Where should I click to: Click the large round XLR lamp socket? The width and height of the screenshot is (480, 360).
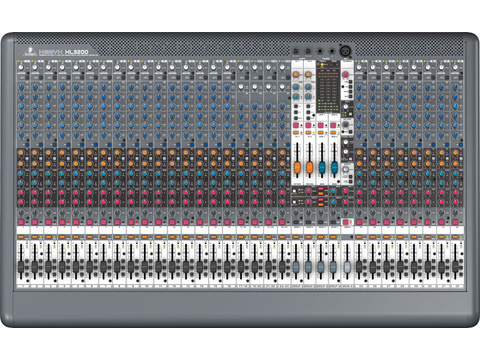(346, 51)
